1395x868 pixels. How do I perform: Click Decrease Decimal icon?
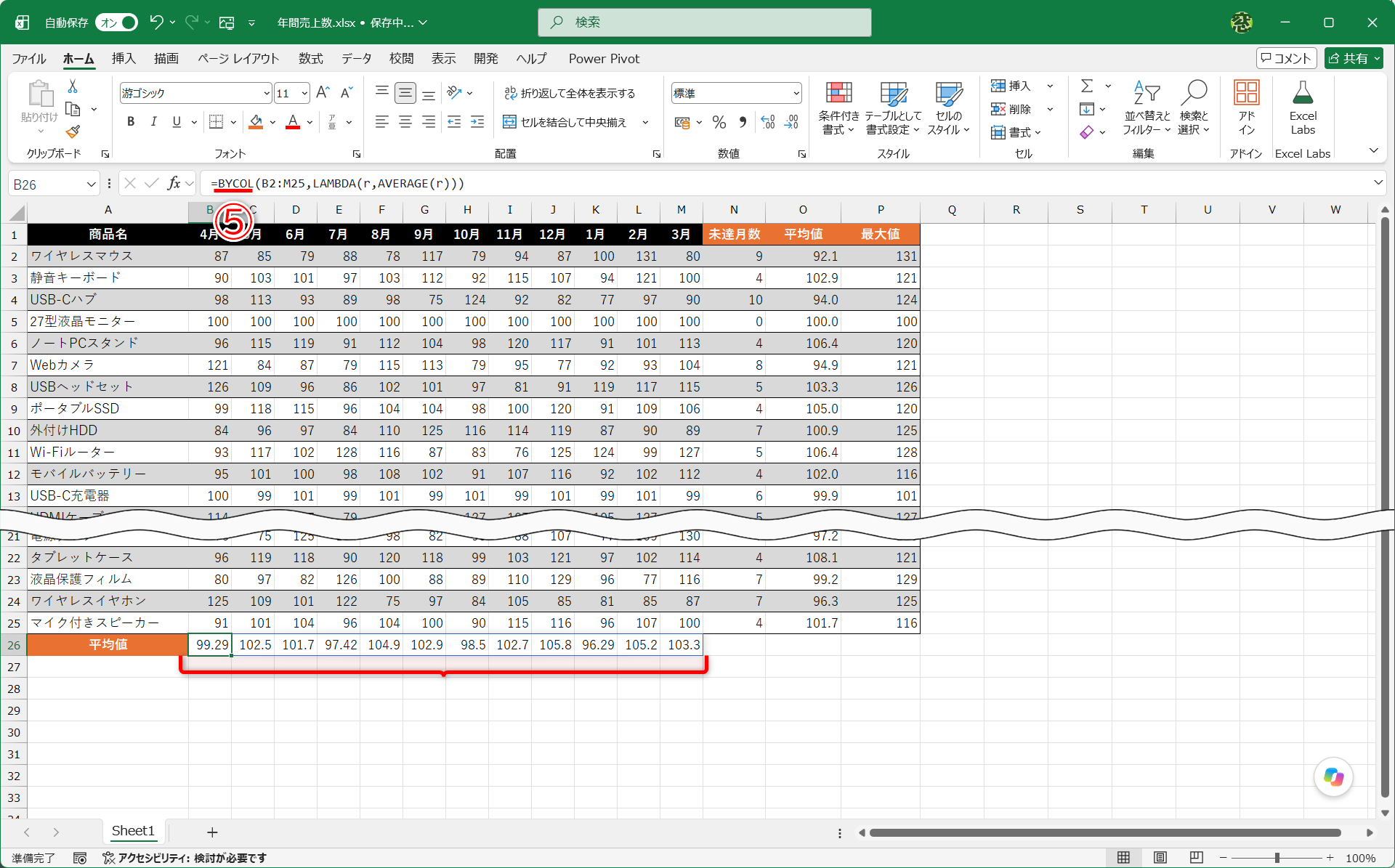click(791, 122)
